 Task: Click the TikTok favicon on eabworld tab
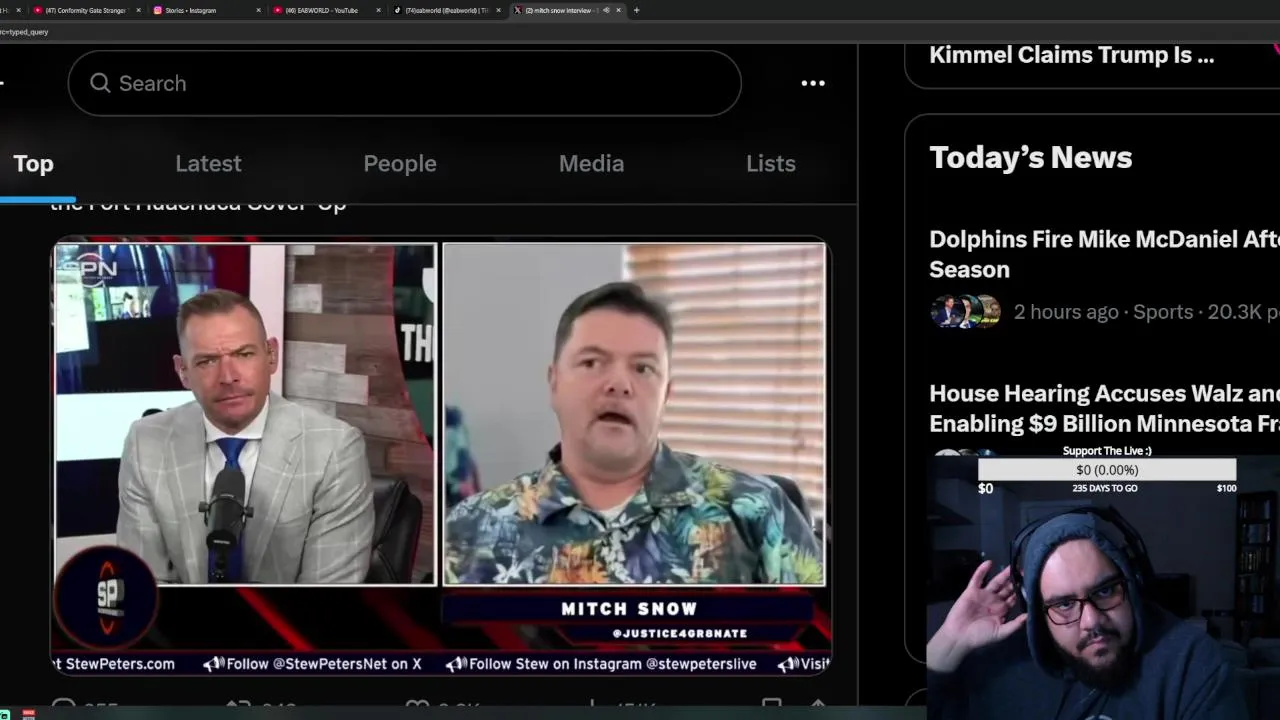(398, 10)
